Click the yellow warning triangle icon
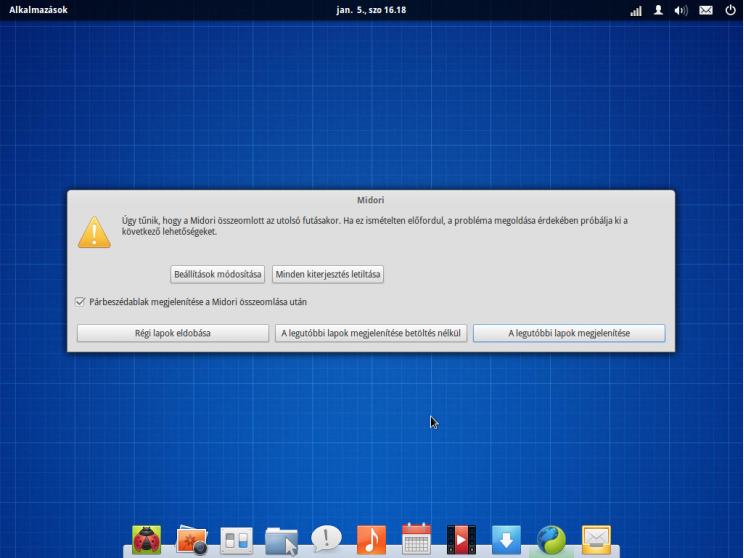The image size is (744, 558). pos(94,232)
